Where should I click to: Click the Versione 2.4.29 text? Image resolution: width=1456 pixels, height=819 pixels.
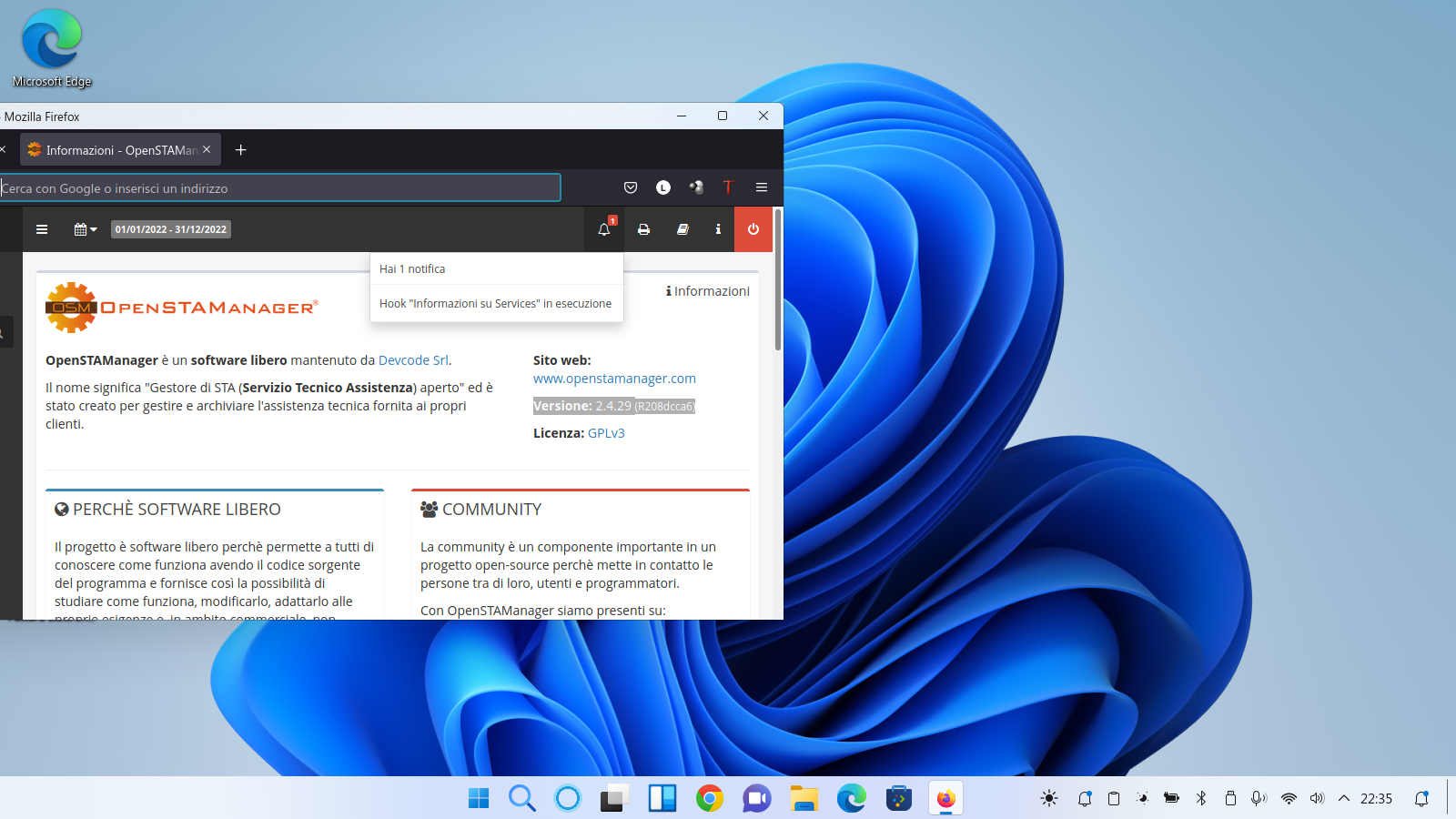point(614,406)
